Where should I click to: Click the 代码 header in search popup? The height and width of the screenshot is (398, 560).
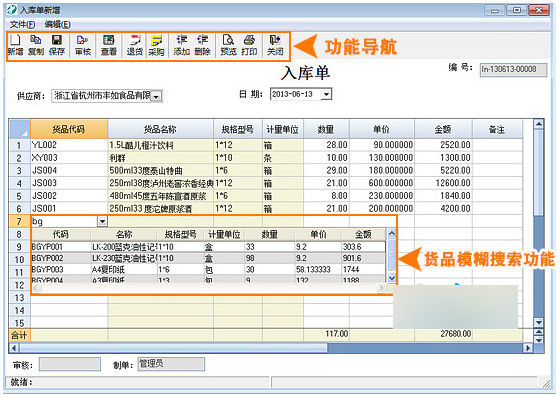point(61,234)
